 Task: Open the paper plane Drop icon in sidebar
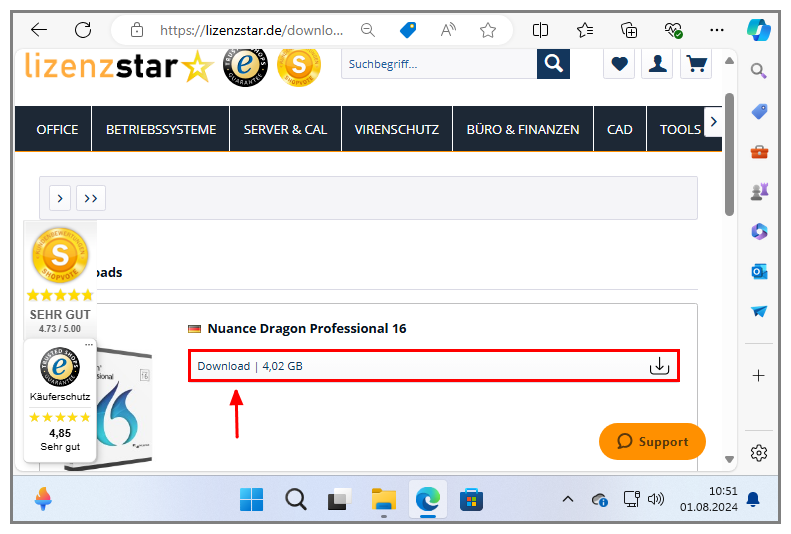(x=759, y=311)
